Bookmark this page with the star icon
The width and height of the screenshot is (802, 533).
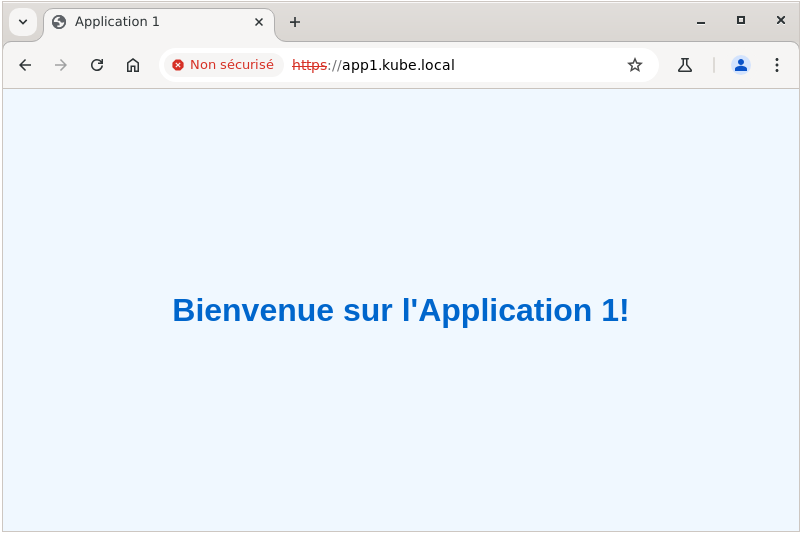635,65
